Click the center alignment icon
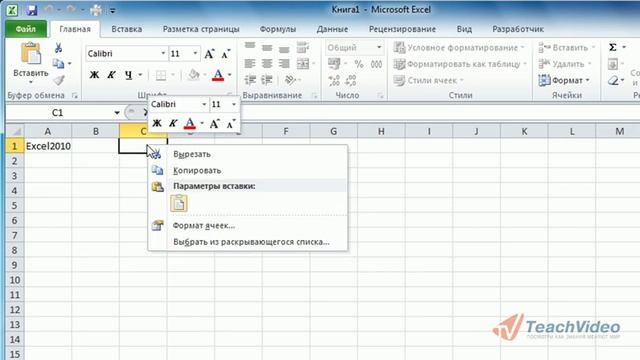640x360 pixels. (267, 63)
